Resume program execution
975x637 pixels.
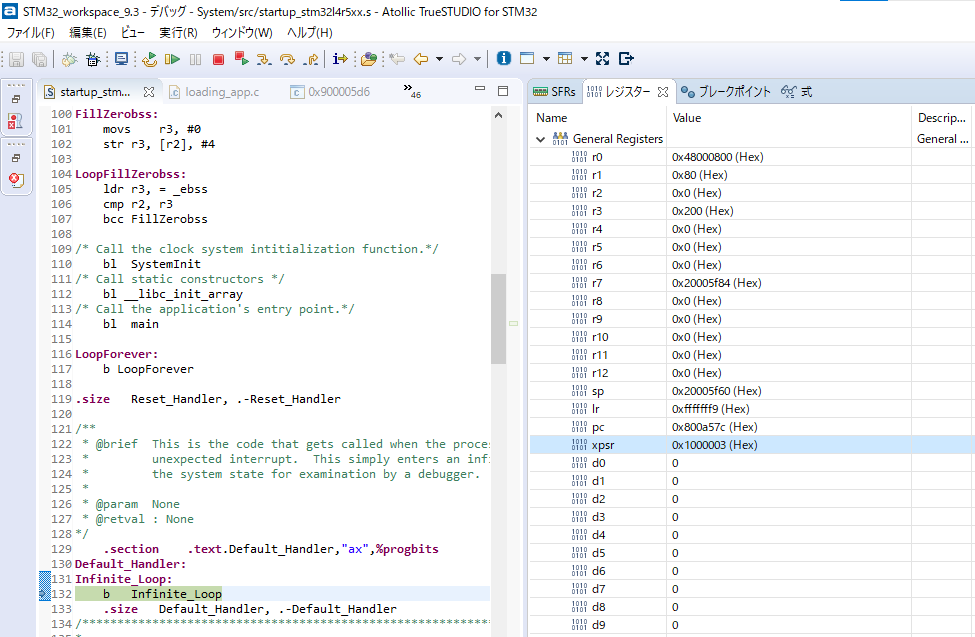click(172, 59)
